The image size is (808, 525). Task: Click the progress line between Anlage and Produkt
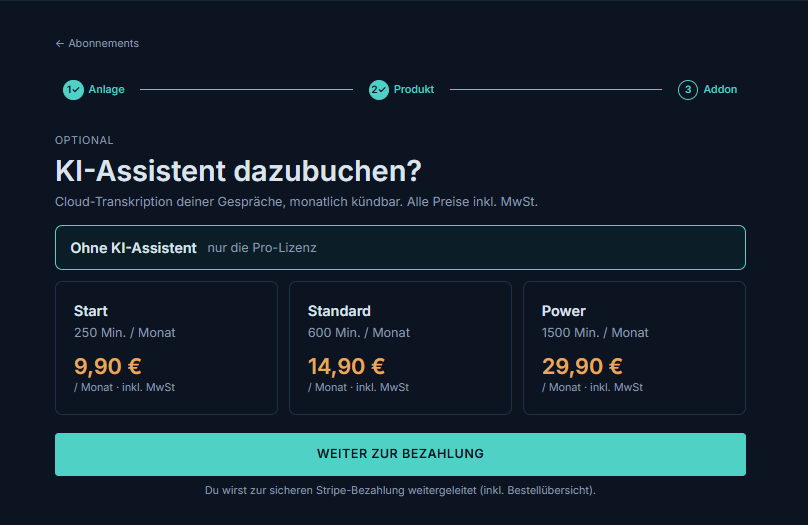[246, 90]
